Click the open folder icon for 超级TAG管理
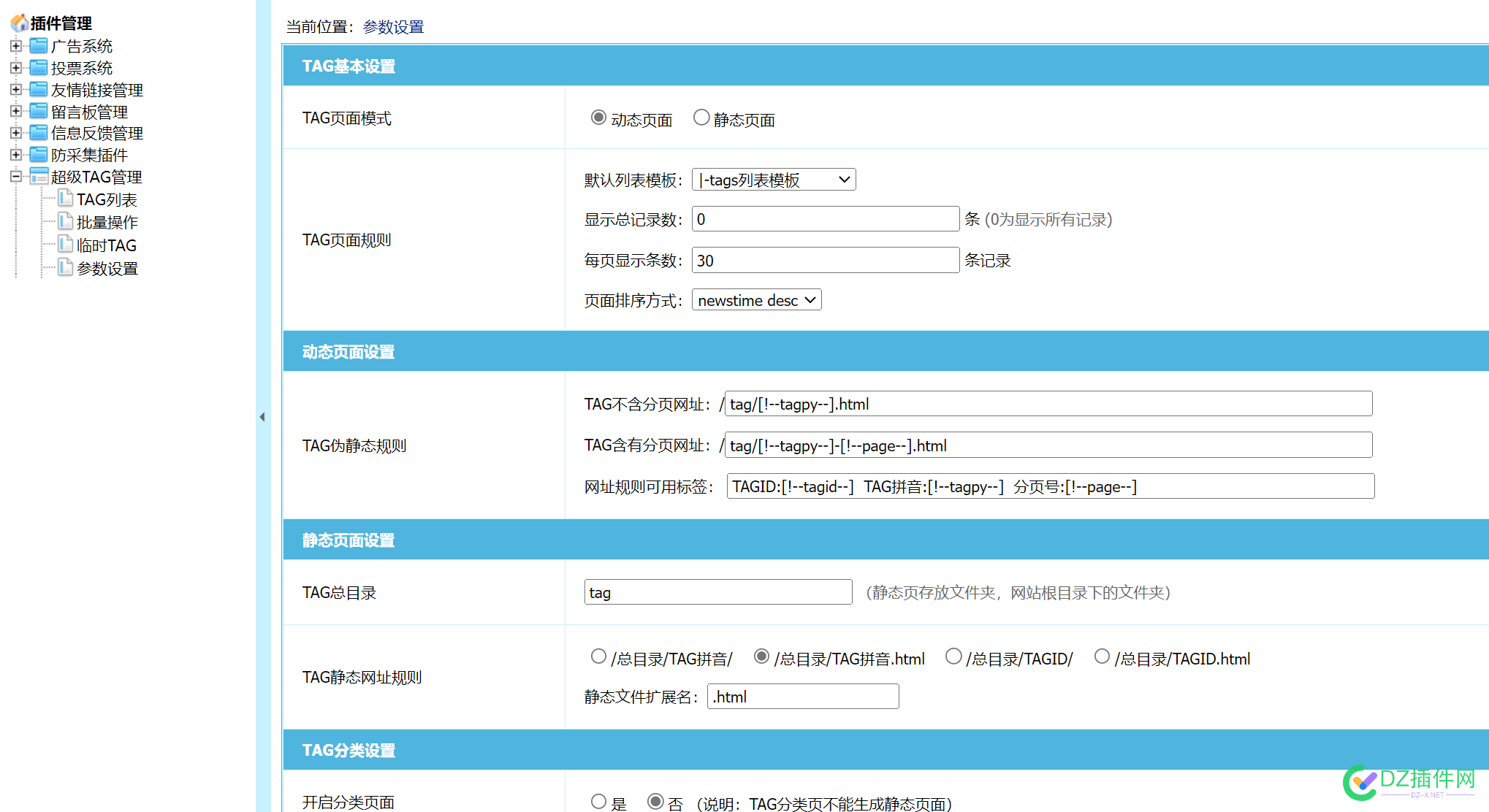This screenshot has height=812, width=1489. click(39, 177)
